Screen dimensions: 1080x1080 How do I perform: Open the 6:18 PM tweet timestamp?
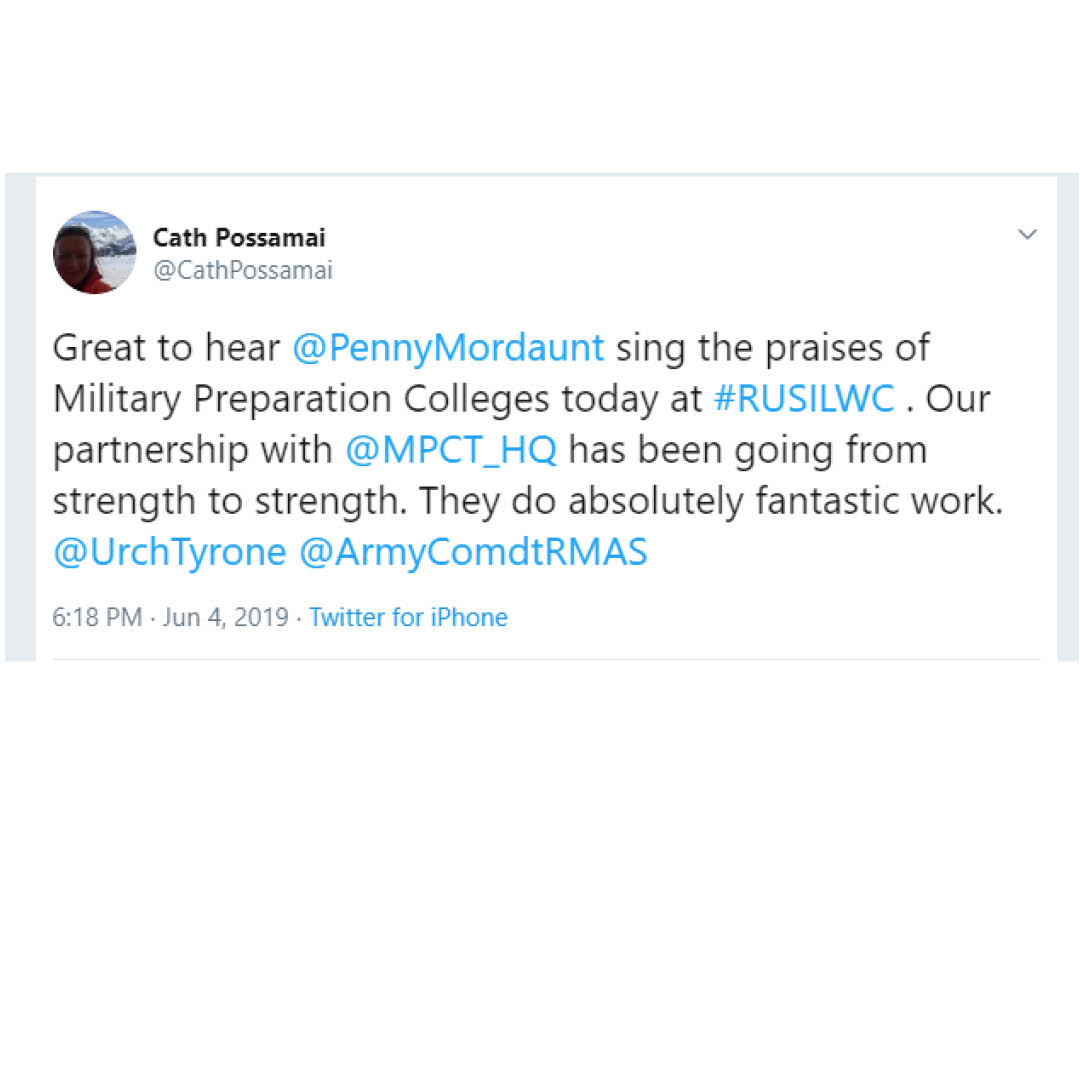pyautogui.click(x=97, y=617)
